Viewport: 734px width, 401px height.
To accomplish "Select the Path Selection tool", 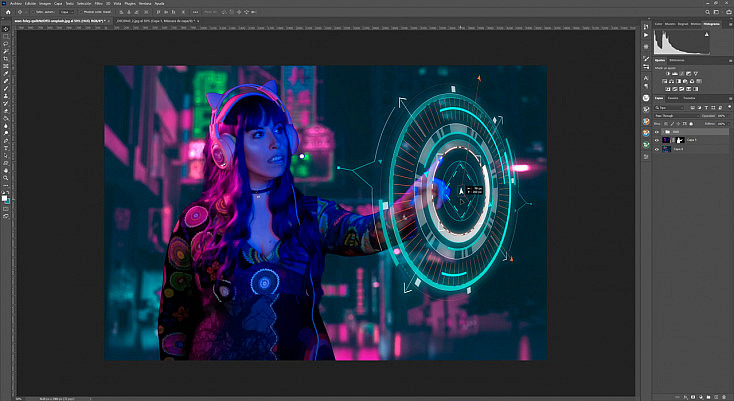I will coord(6,155).
